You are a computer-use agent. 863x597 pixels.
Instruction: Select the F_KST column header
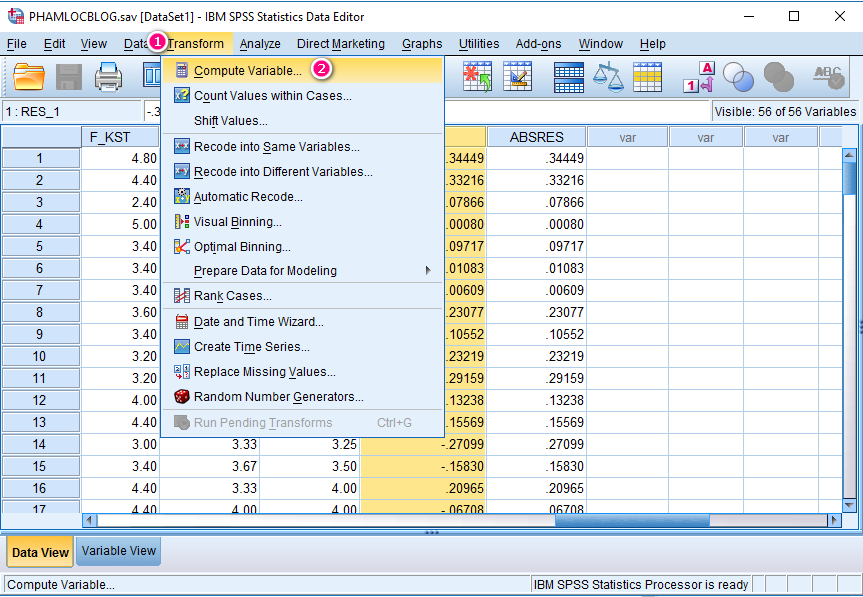(121, 137)
